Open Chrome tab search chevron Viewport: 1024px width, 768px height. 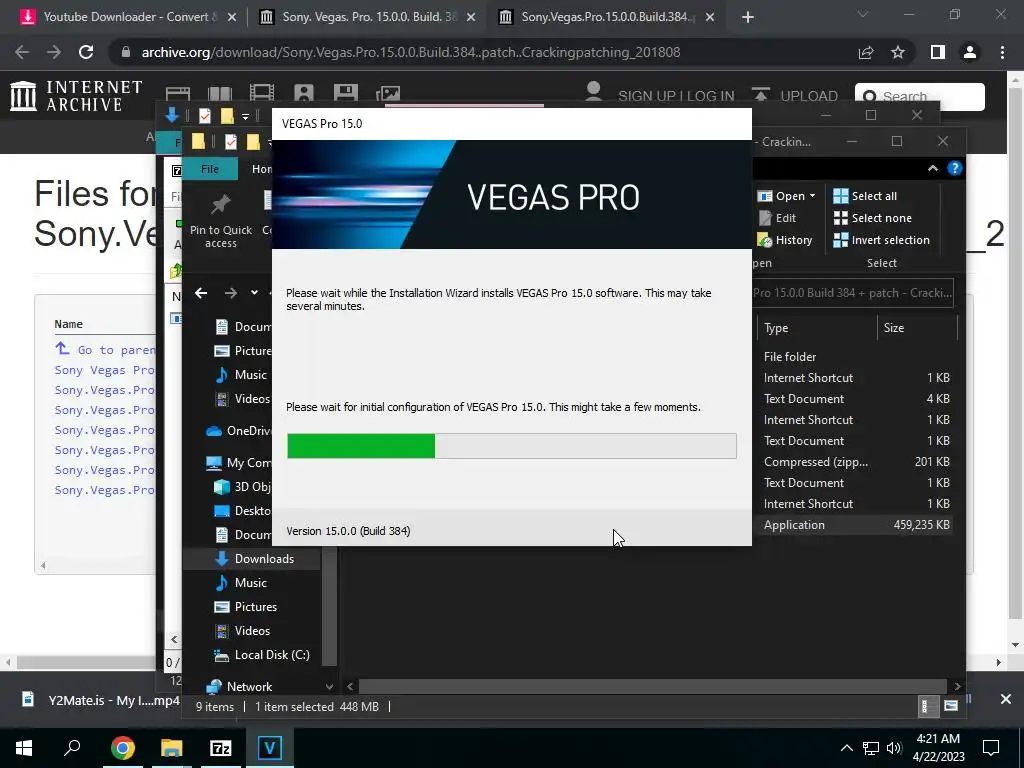[x=863, y=16]
